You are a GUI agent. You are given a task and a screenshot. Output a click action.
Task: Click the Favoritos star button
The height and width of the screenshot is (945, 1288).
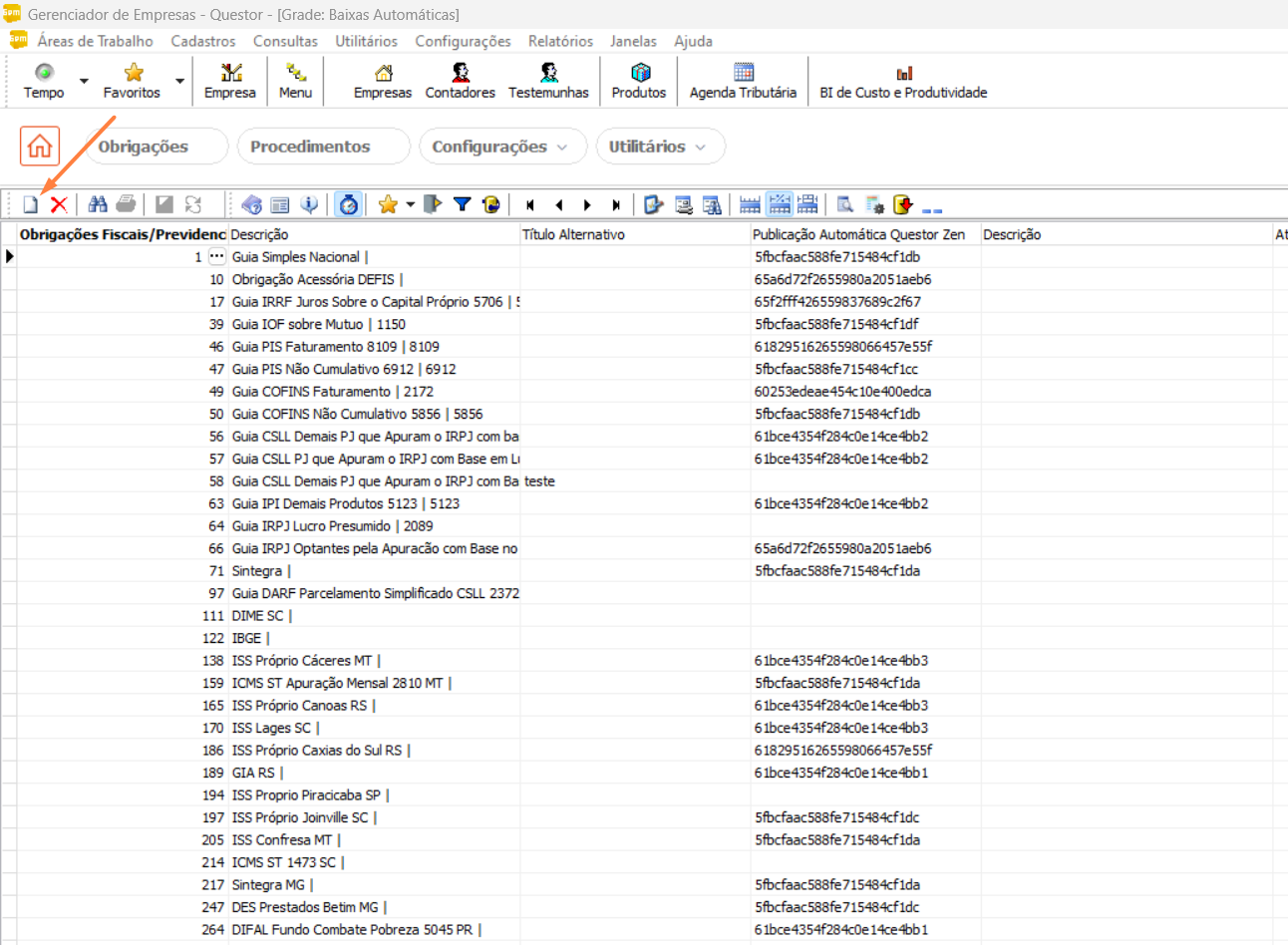[132, 81]
